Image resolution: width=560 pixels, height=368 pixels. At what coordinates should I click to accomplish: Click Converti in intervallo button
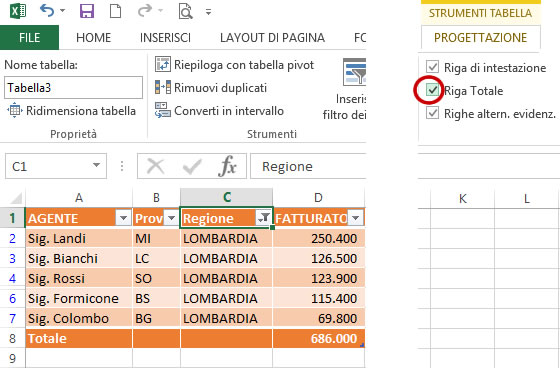point(219,111)
